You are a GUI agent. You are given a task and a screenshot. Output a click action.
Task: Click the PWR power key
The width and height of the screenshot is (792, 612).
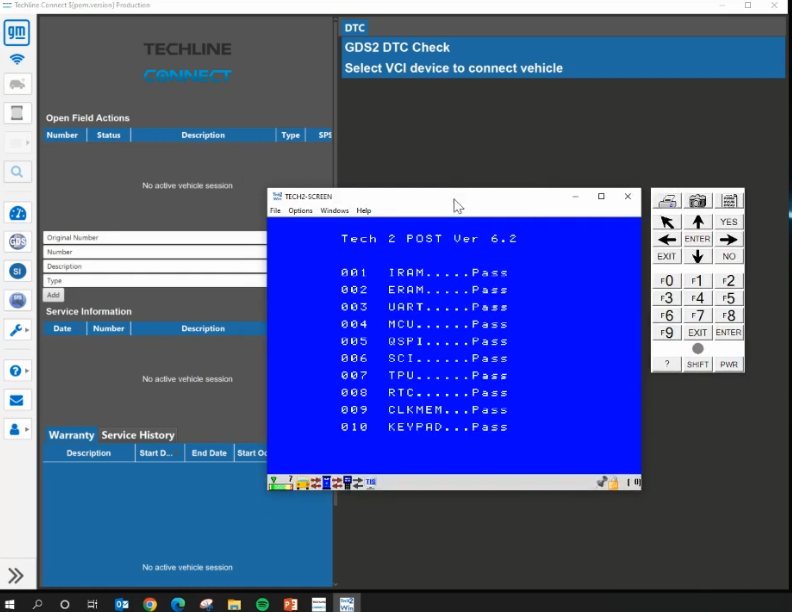(728, 364)
